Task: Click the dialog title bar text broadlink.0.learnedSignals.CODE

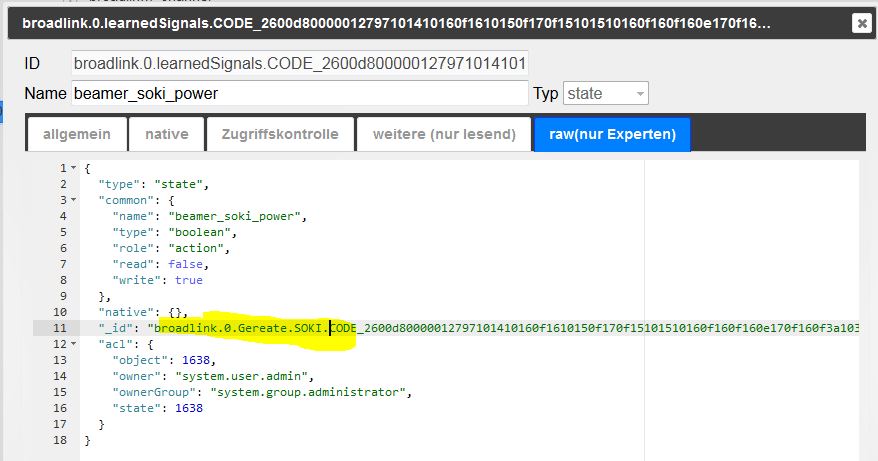Action: (x=396, y=24)
